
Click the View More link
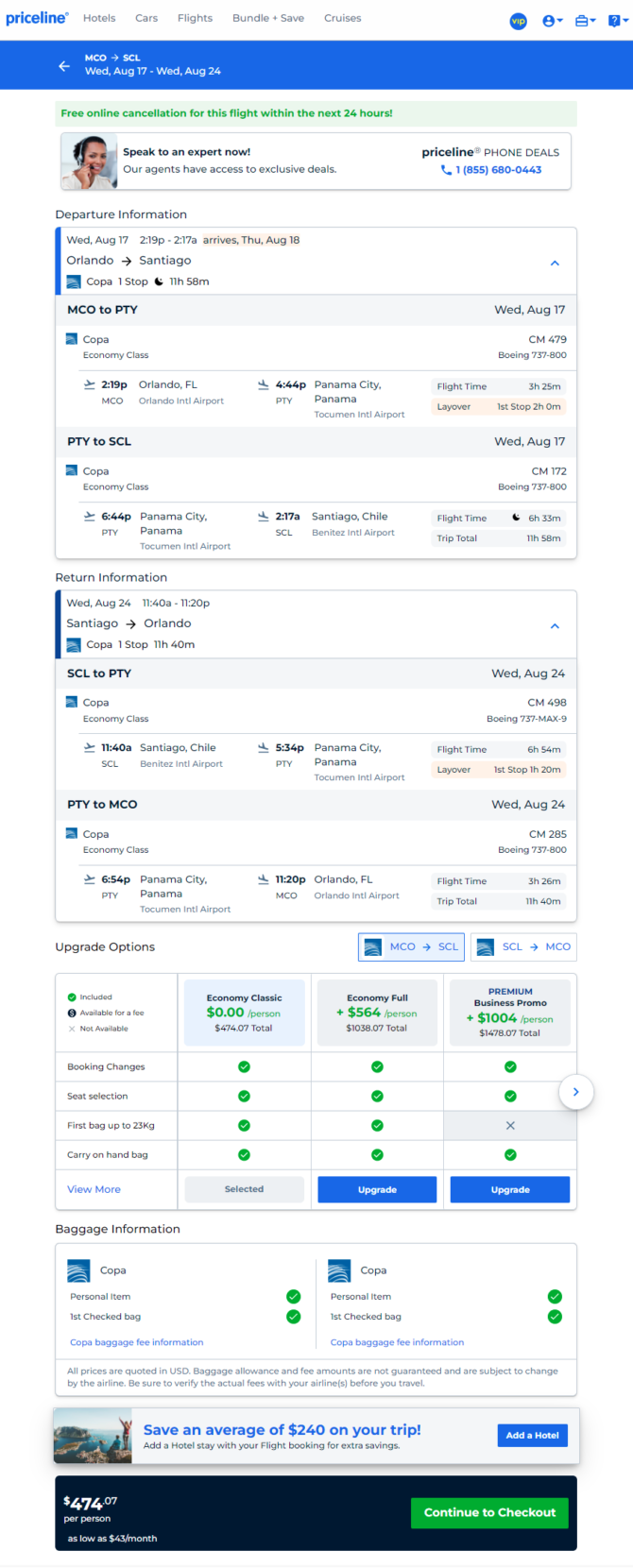tap(94, 1189)
